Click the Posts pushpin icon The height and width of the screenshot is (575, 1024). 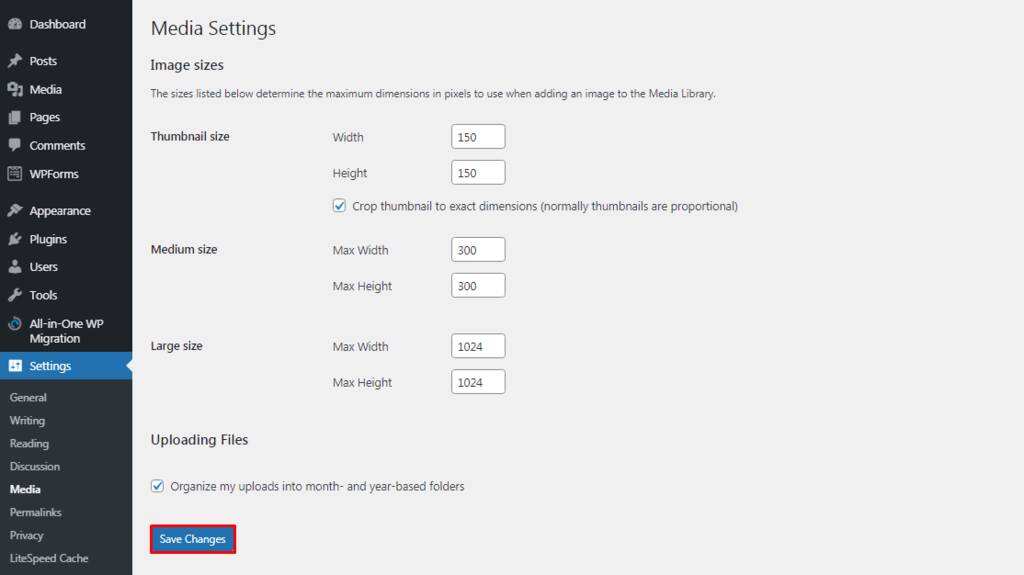(15, 61)
